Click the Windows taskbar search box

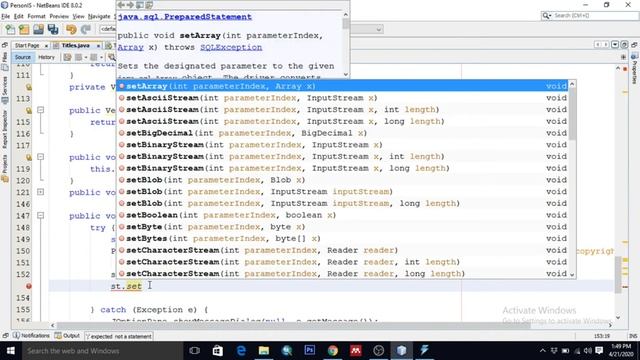[x=102, y=351]
